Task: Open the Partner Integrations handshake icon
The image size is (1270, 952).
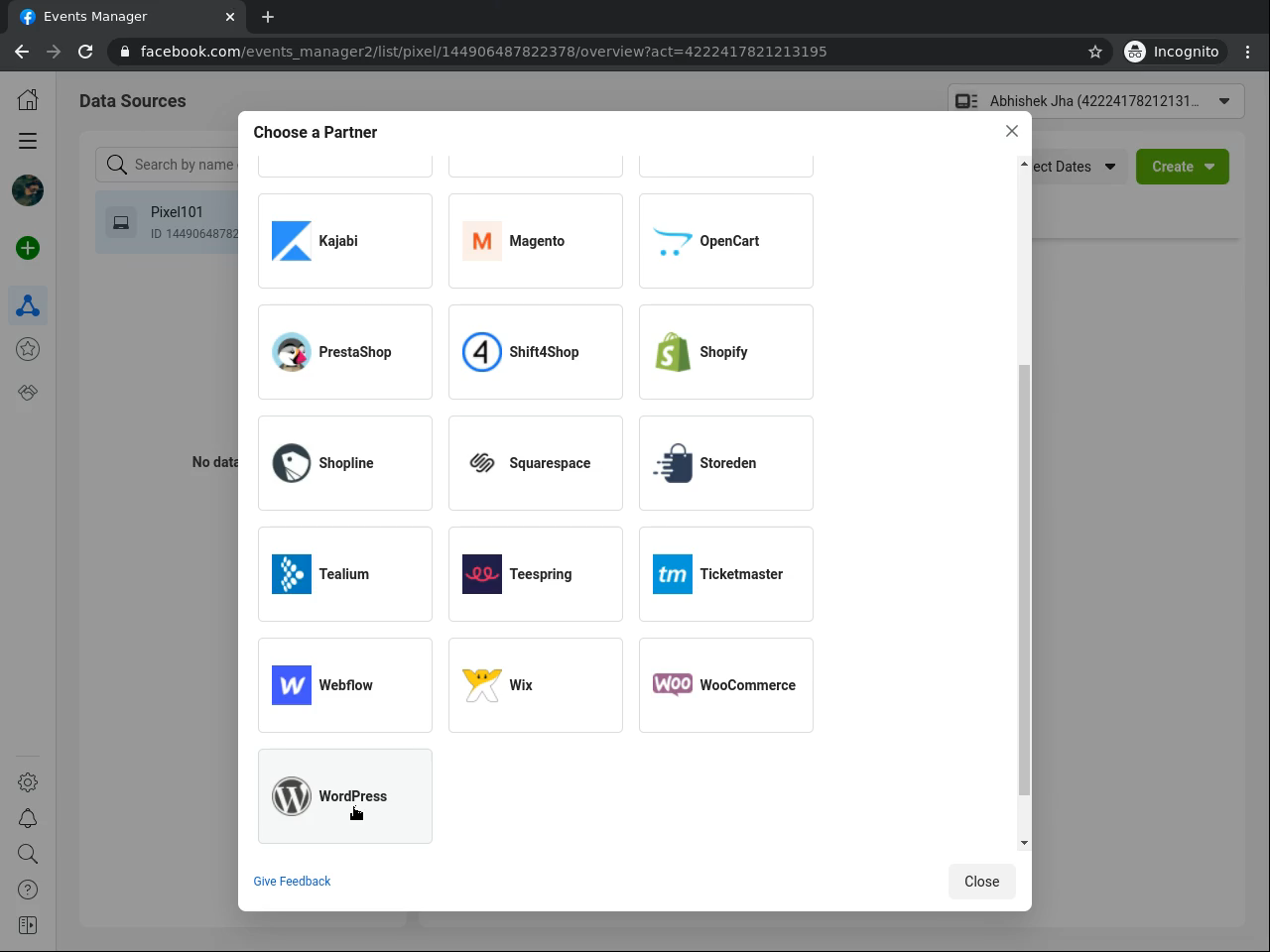Action: pyautogui.click(x=28, y=392)
